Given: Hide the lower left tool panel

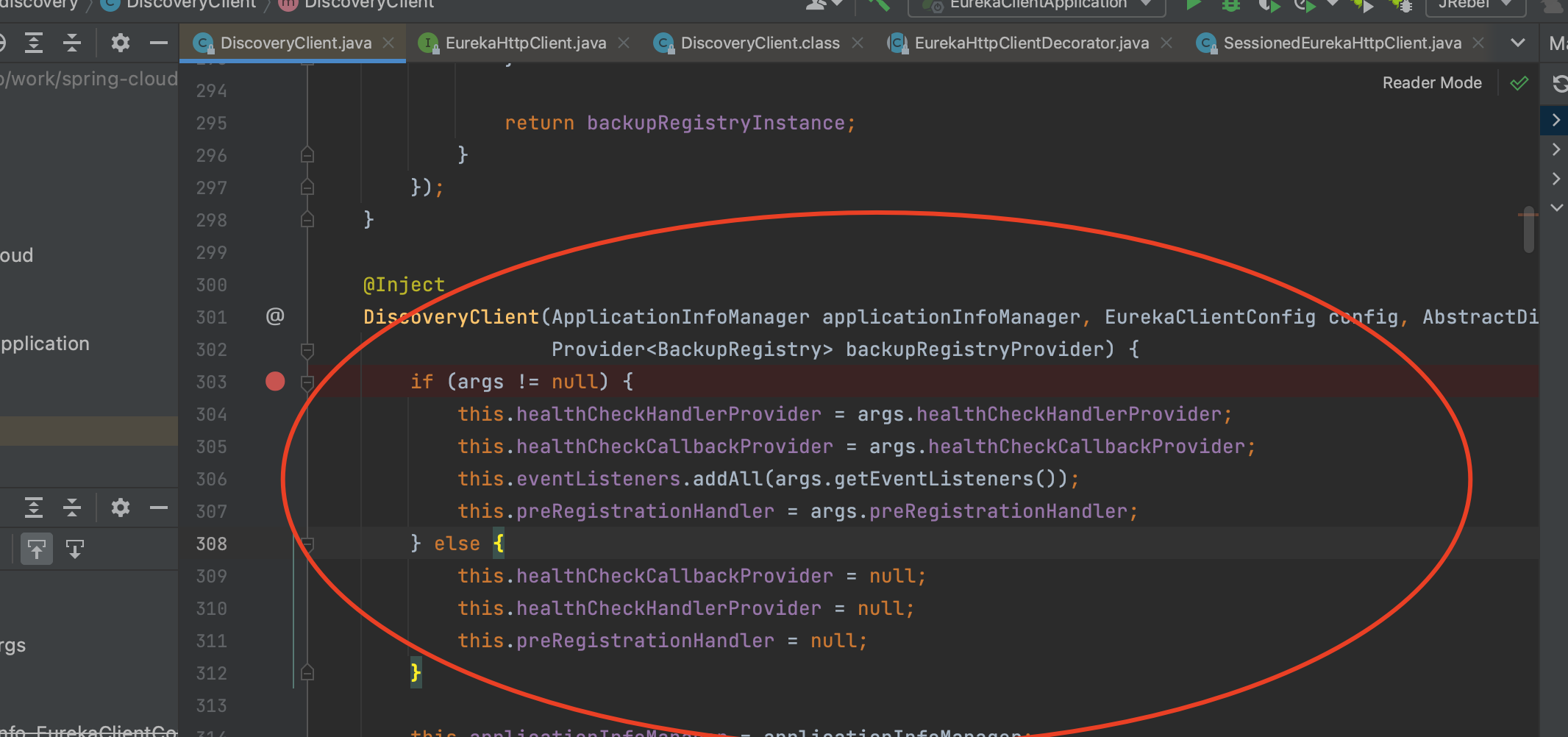Looking at the screenshot, I should click(x=159, y=508).
